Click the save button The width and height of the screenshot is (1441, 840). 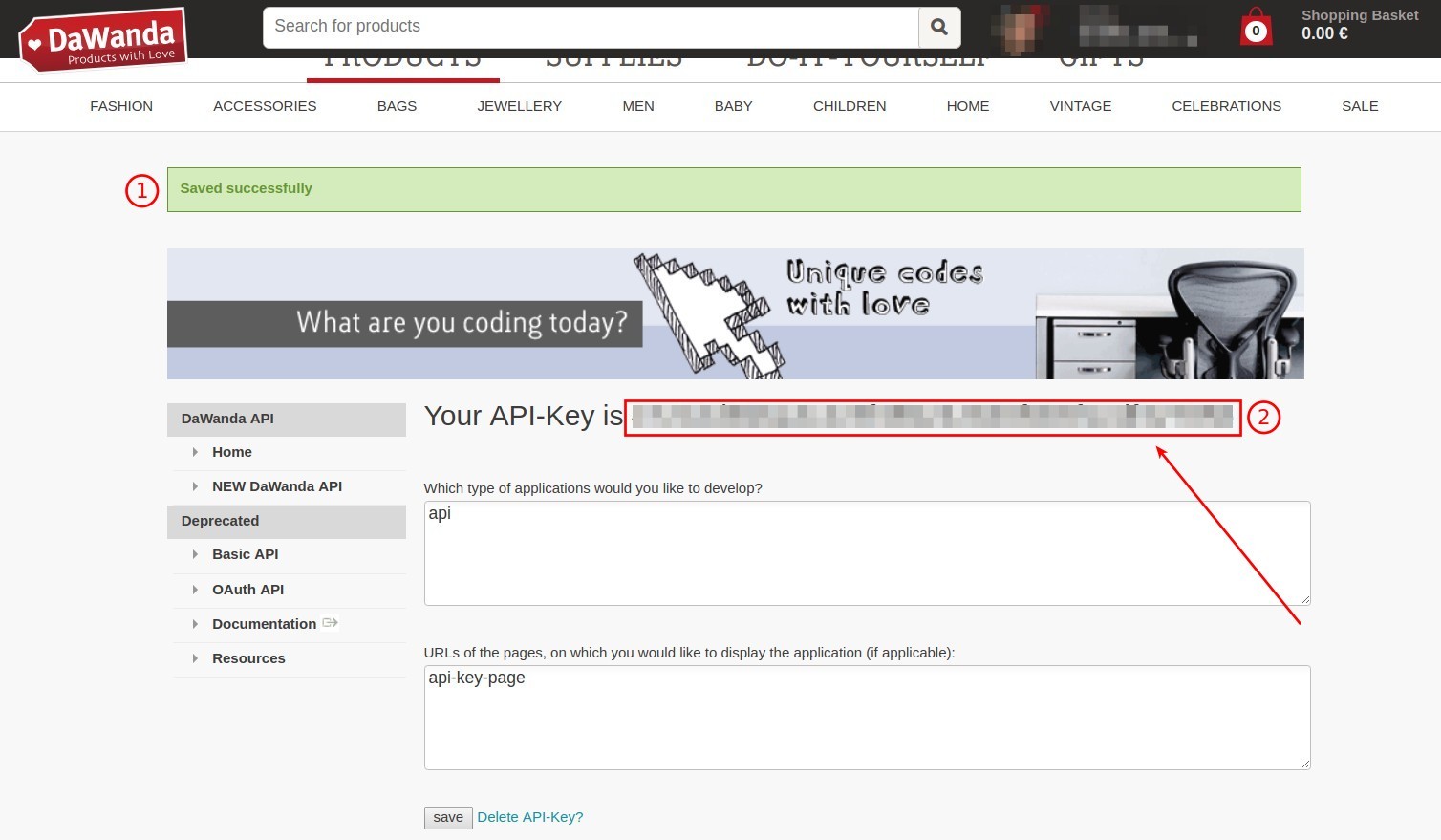(448, 817)
